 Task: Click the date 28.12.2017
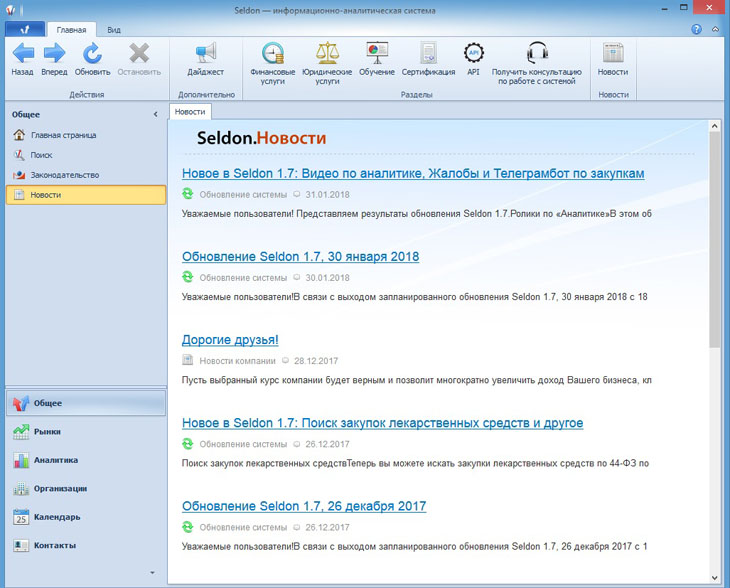click(x=316, y=361)
